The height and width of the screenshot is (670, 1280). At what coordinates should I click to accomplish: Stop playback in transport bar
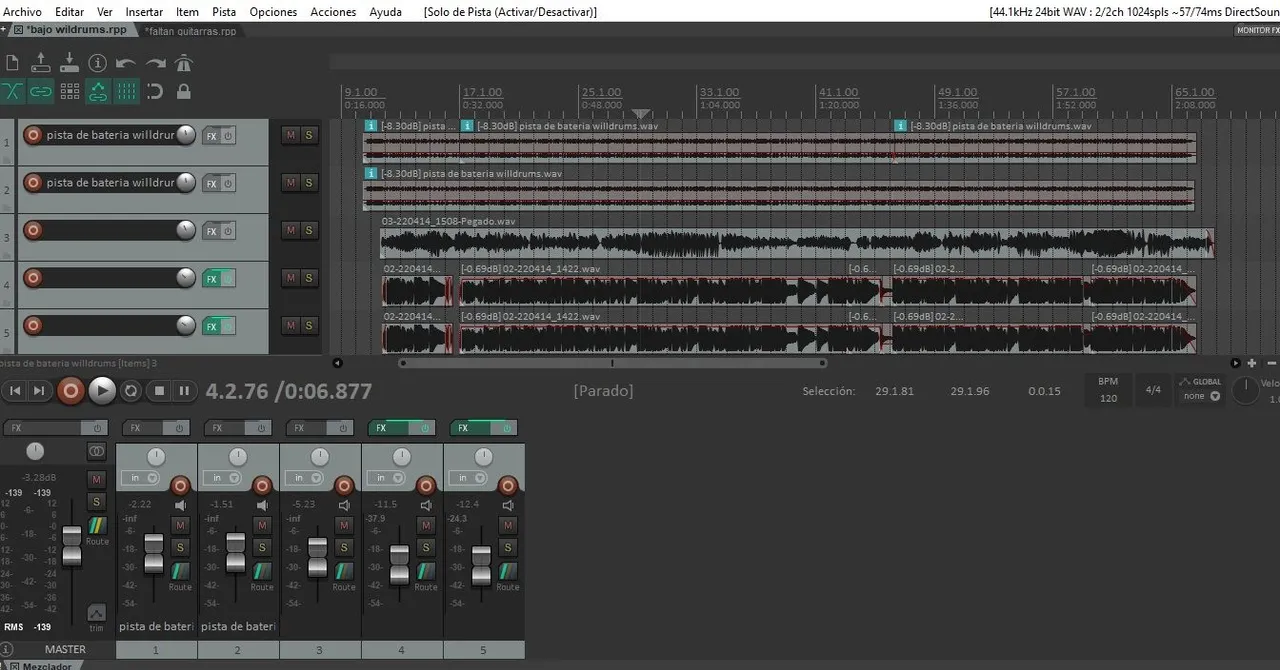158,391
